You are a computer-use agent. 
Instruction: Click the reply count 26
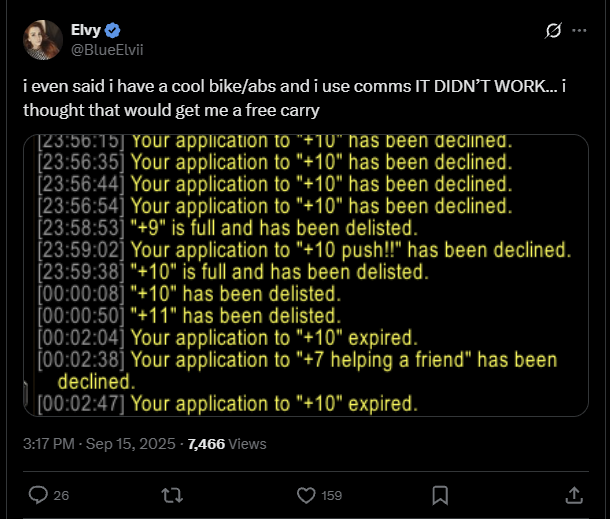(x=61, y=496)
